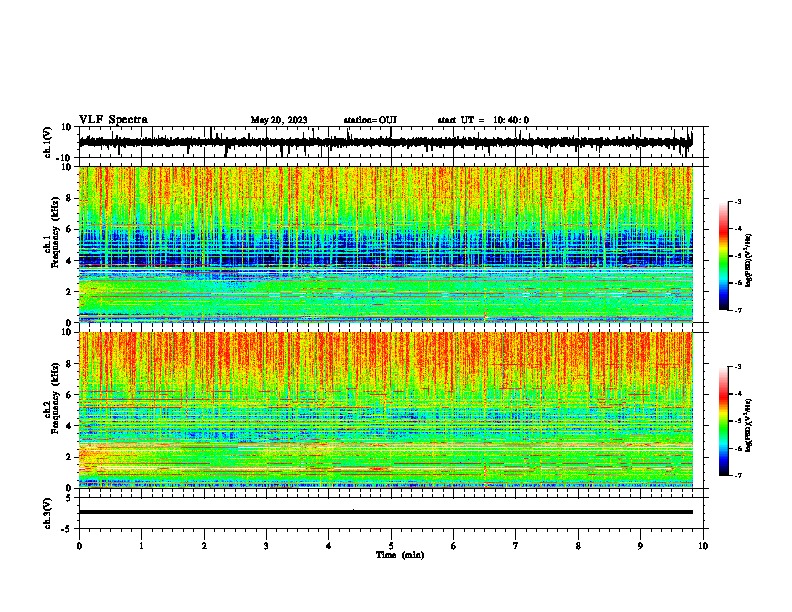792x612 pixels.
Task: Click the "-3" label on ch.1 colorbar
Action: coord(738,201)
